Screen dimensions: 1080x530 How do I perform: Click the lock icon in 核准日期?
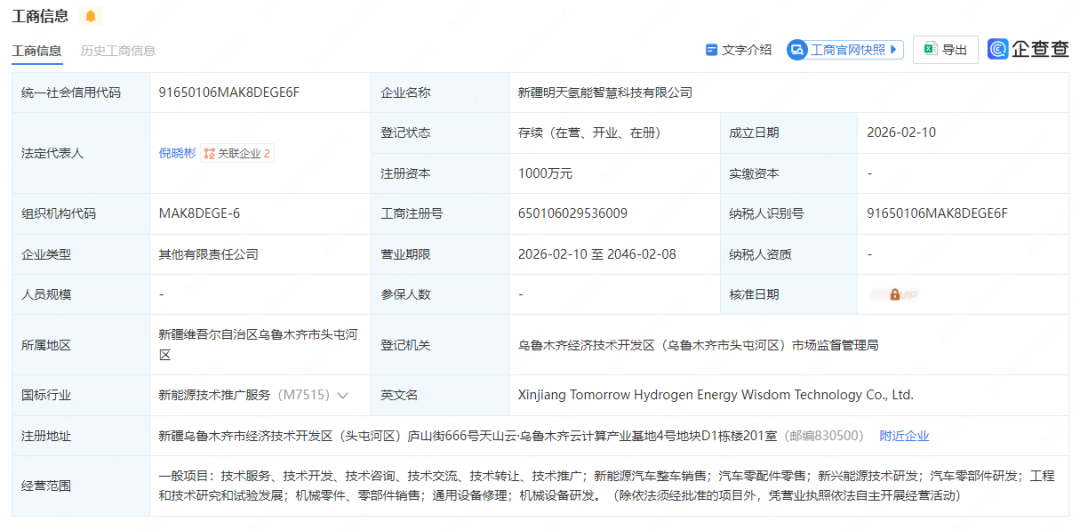click(x=895, y=295)
